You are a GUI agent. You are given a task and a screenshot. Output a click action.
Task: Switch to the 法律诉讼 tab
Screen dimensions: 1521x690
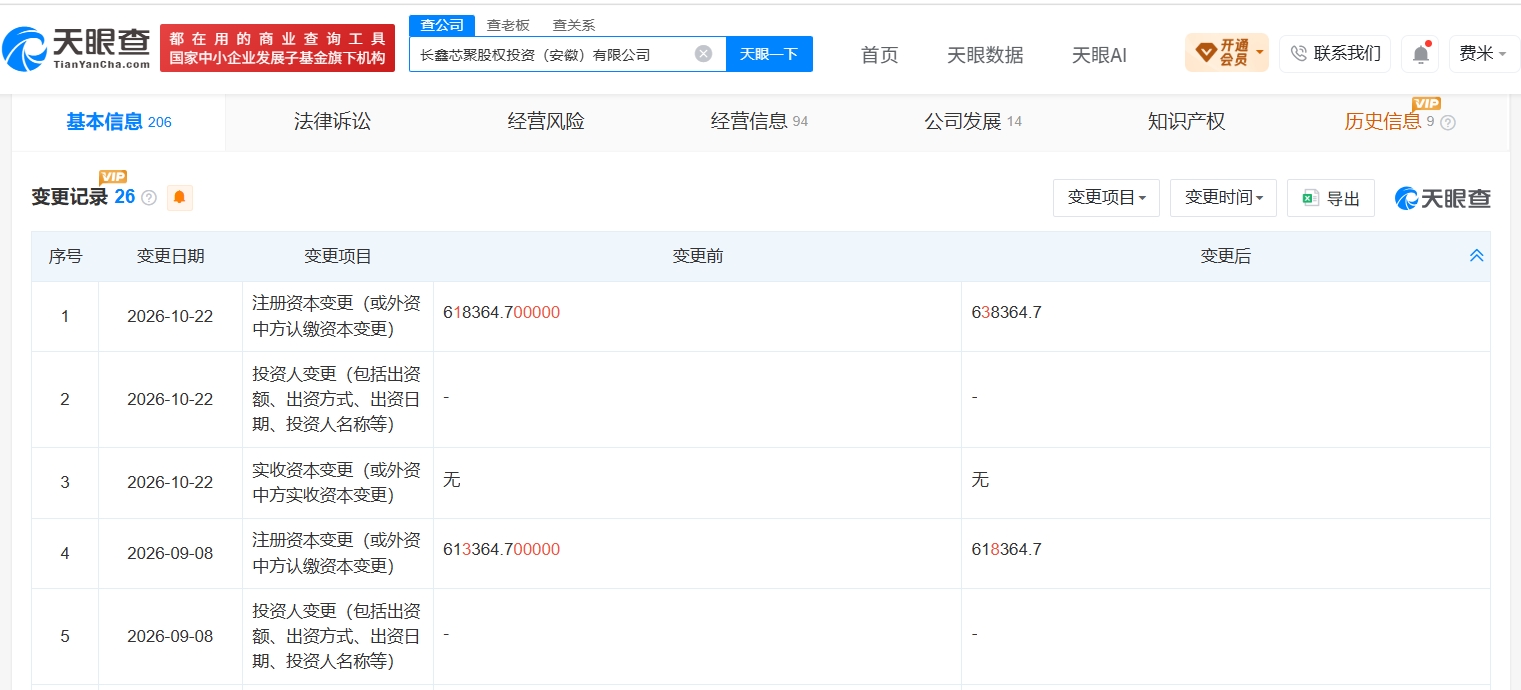pos(332,122)
